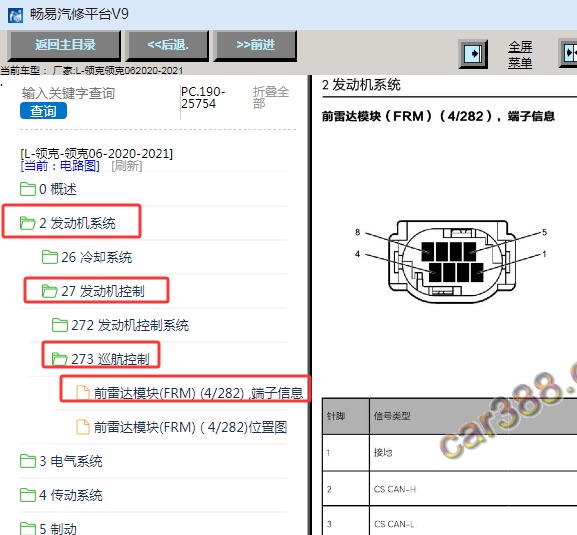
Task: Click the 畅易汽修平台V9 app icon
Action: (15, 15)
